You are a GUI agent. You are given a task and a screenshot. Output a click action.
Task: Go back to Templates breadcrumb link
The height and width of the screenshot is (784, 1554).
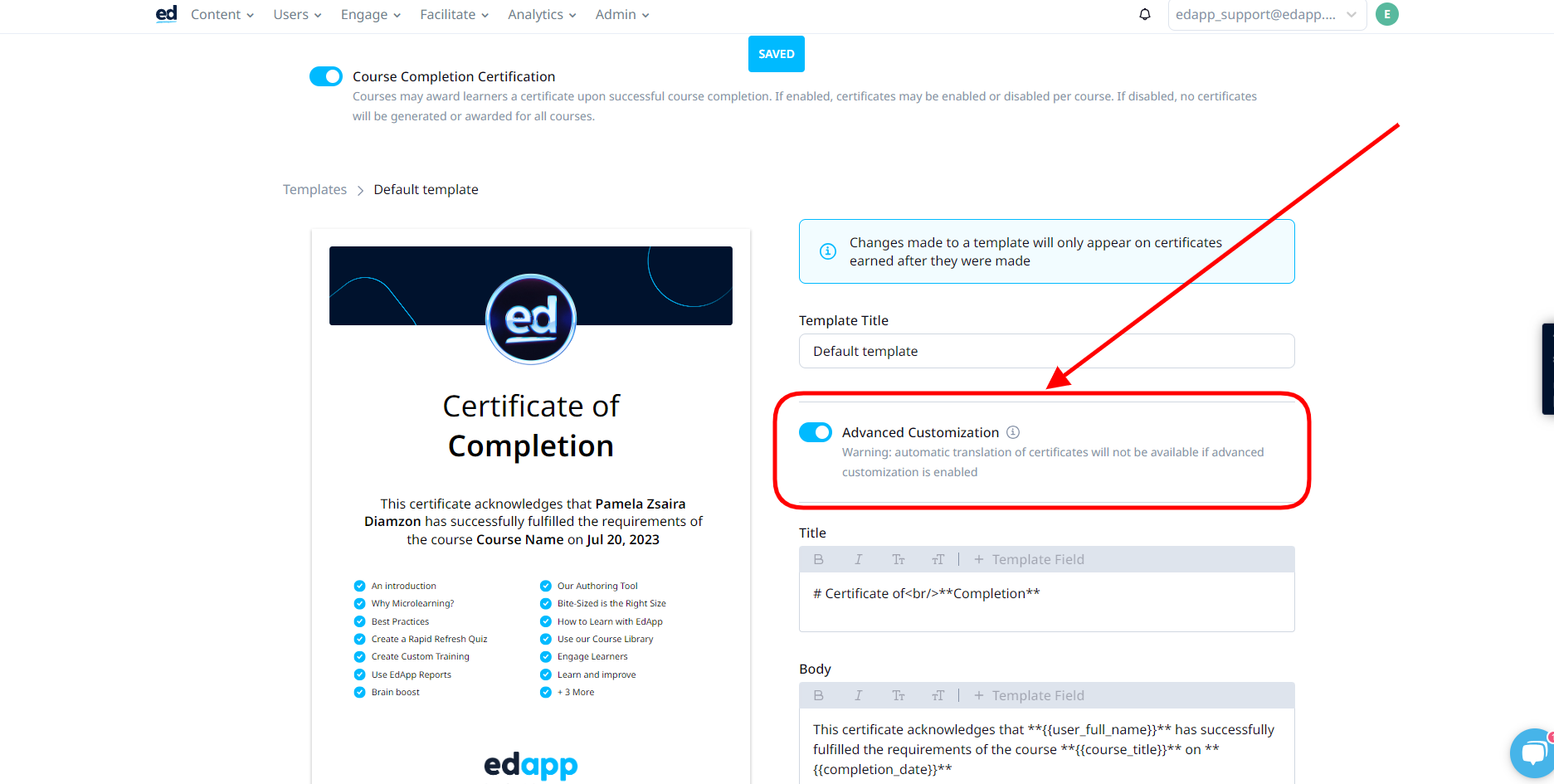point(314,190)
